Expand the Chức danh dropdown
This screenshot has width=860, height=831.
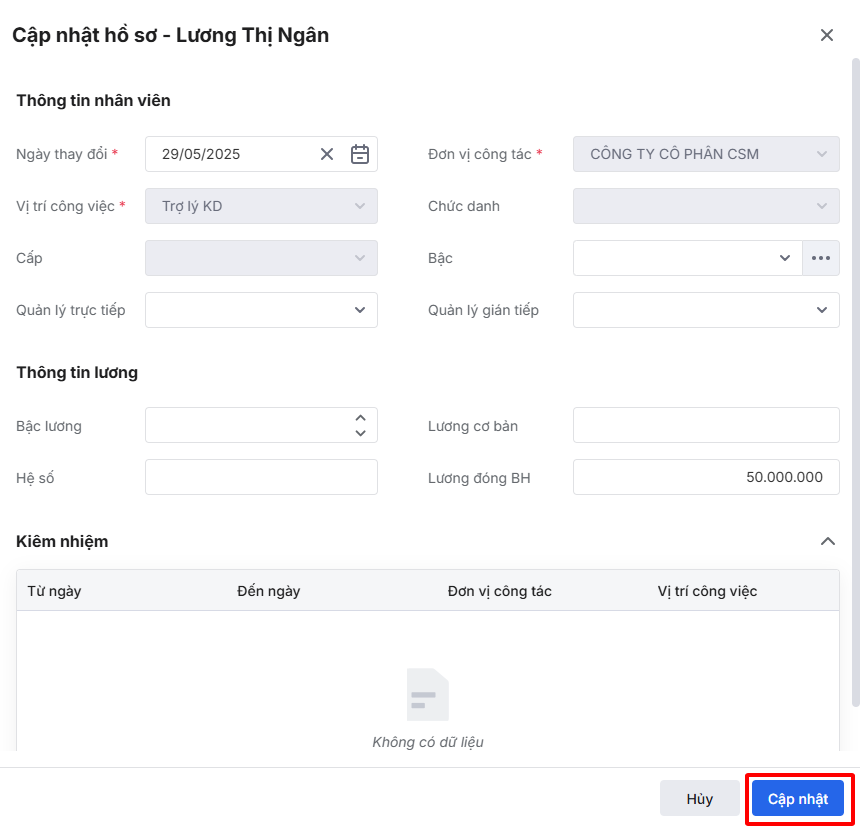[x=705, y=206]
